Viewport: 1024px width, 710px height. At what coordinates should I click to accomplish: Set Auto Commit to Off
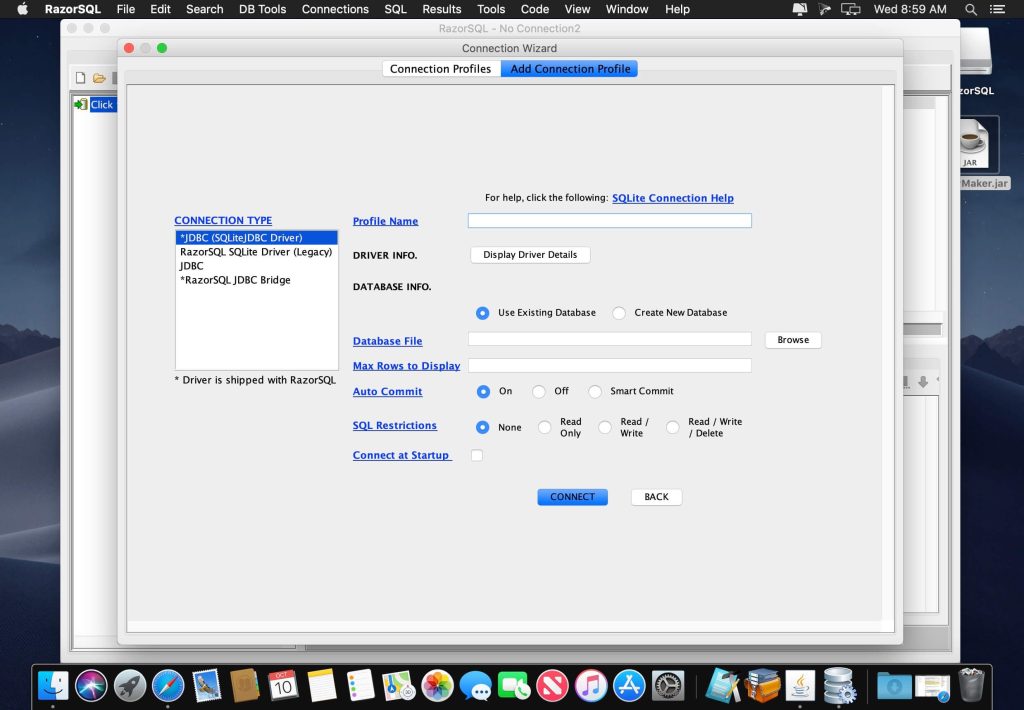pos(539,392)
